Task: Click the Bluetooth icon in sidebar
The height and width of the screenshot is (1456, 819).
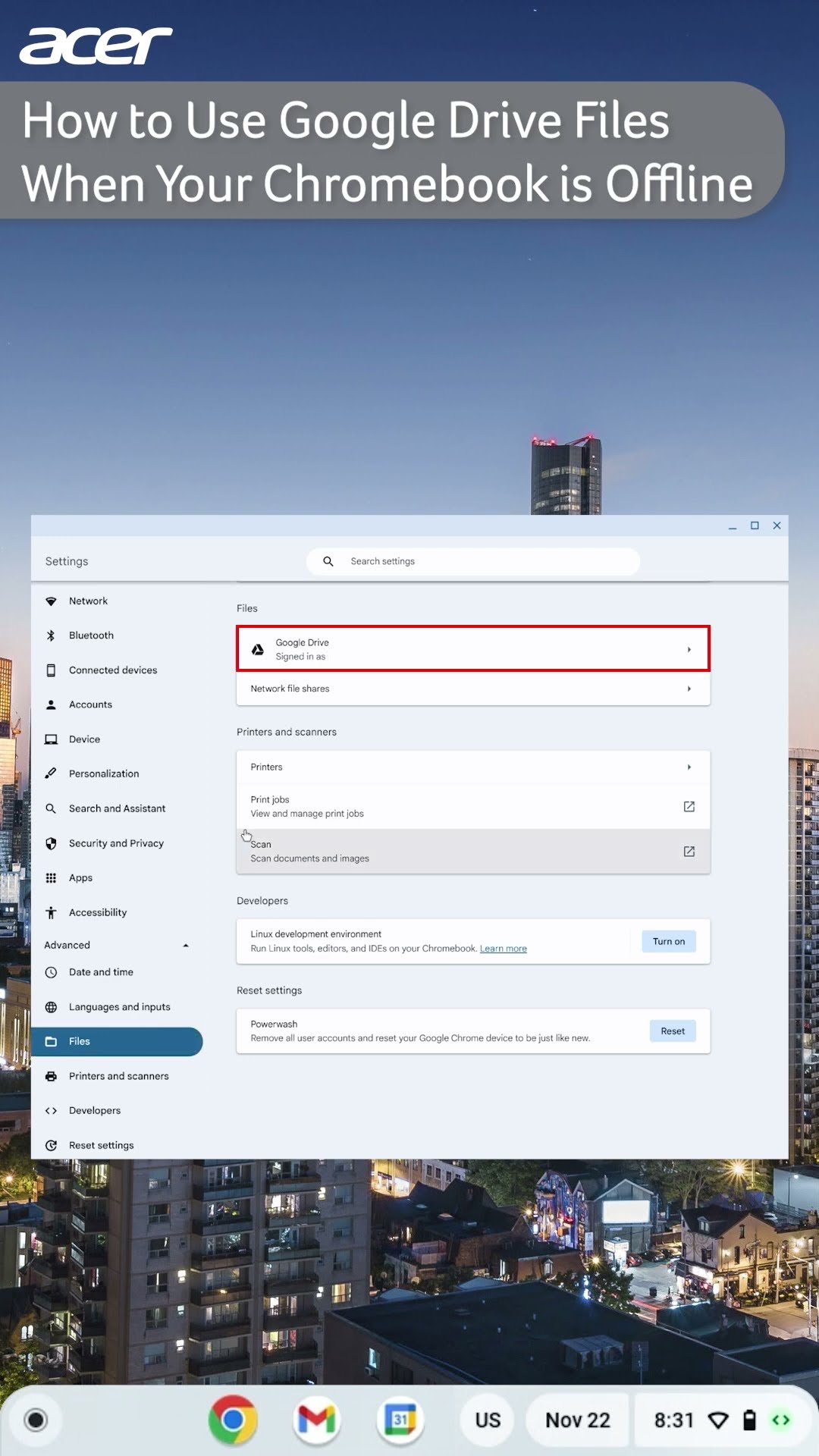Action: coord(51,635)
